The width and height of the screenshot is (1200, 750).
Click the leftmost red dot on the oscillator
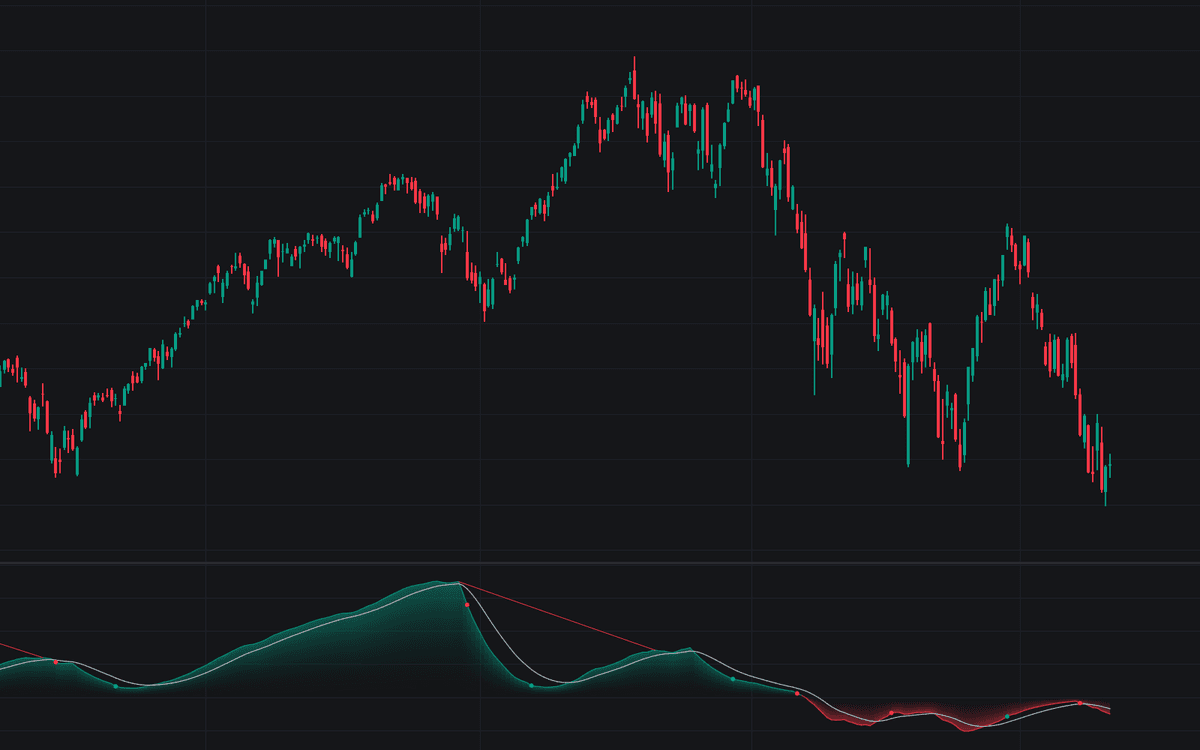56,662
